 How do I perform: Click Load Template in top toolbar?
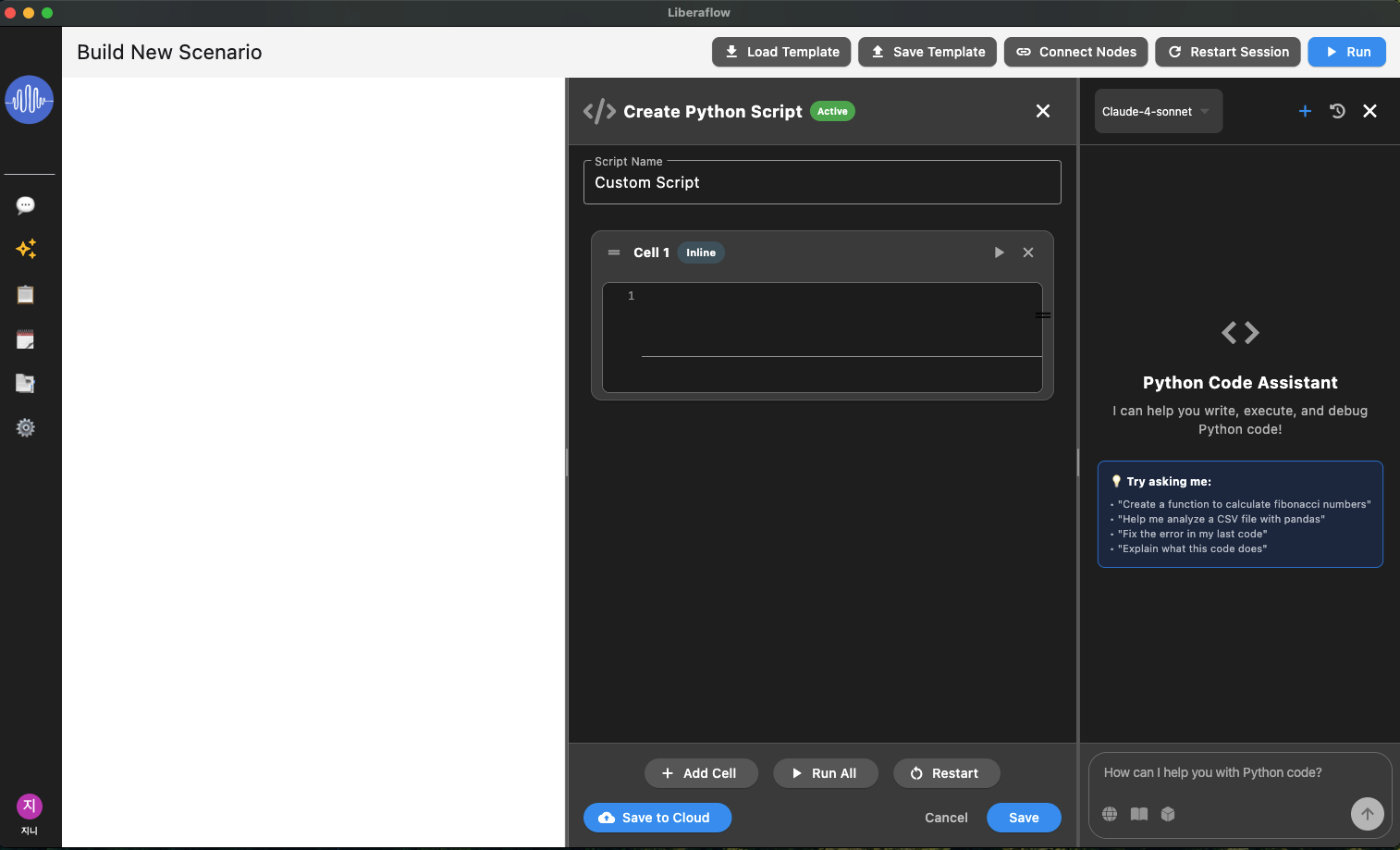[x=781, y=52]
